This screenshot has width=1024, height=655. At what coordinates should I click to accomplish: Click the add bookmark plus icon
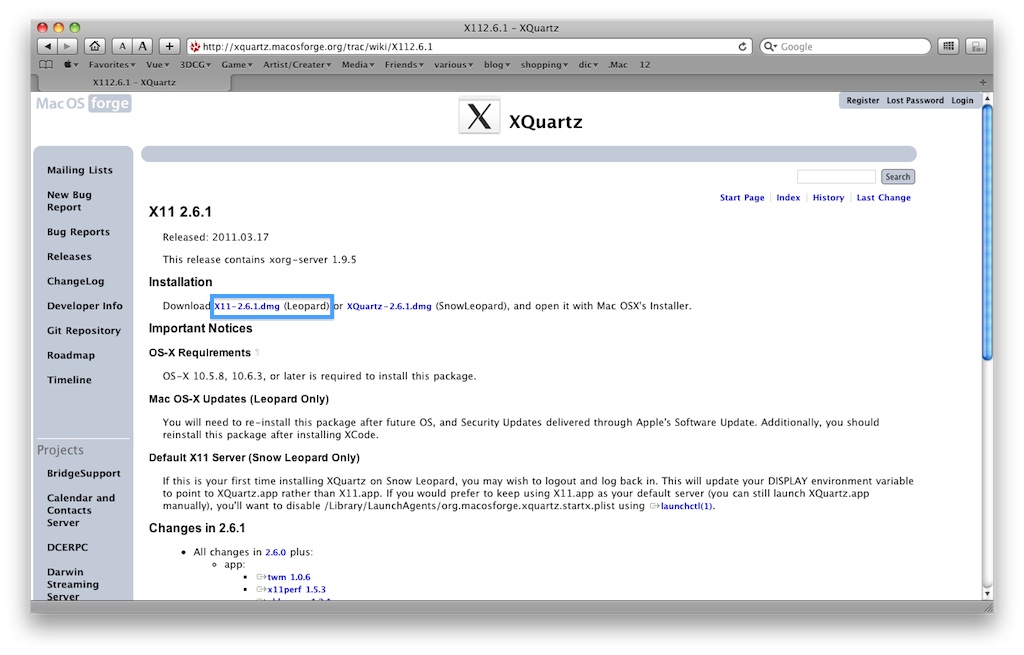click(x=169, y=45)
